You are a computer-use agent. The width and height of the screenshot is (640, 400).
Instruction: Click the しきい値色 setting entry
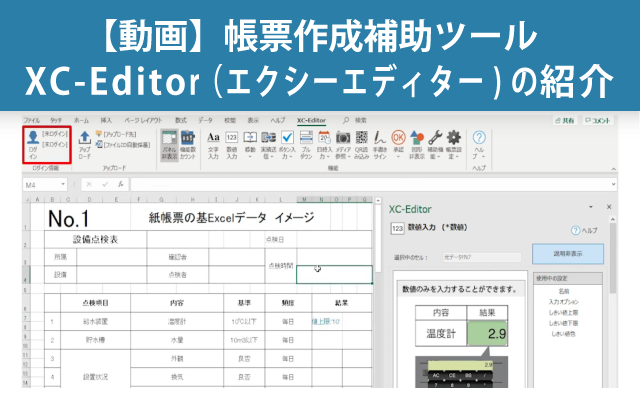tap(564, 334)
